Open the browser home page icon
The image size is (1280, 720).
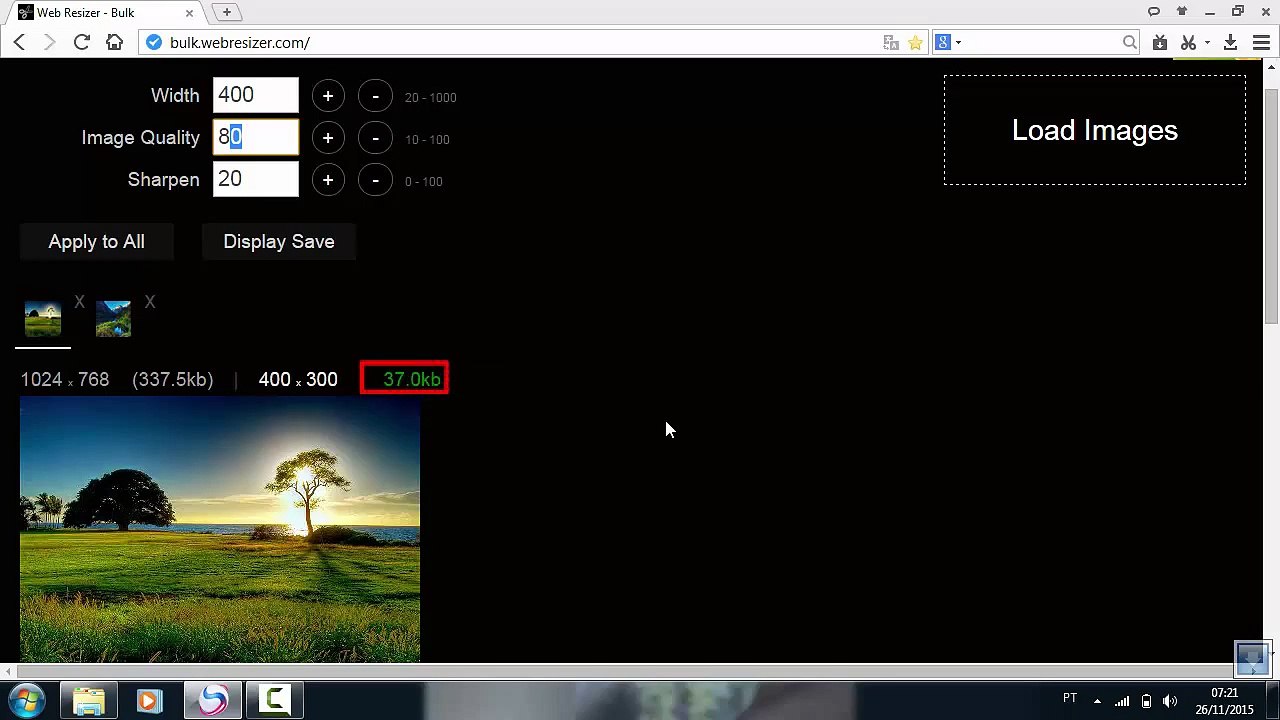coord(114,42)
